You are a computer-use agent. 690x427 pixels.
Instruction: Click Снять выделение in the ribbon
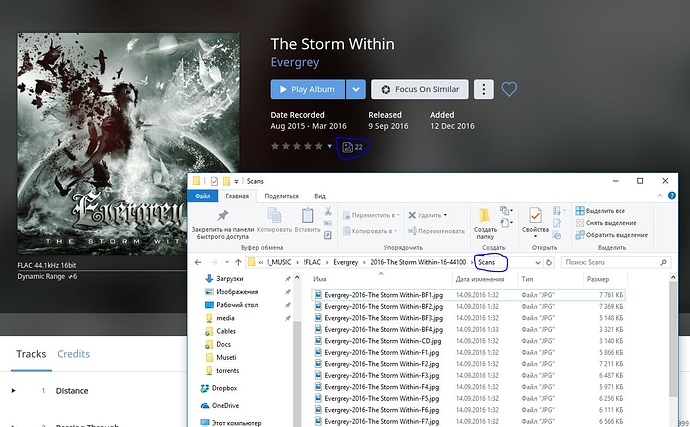point(606,223)
